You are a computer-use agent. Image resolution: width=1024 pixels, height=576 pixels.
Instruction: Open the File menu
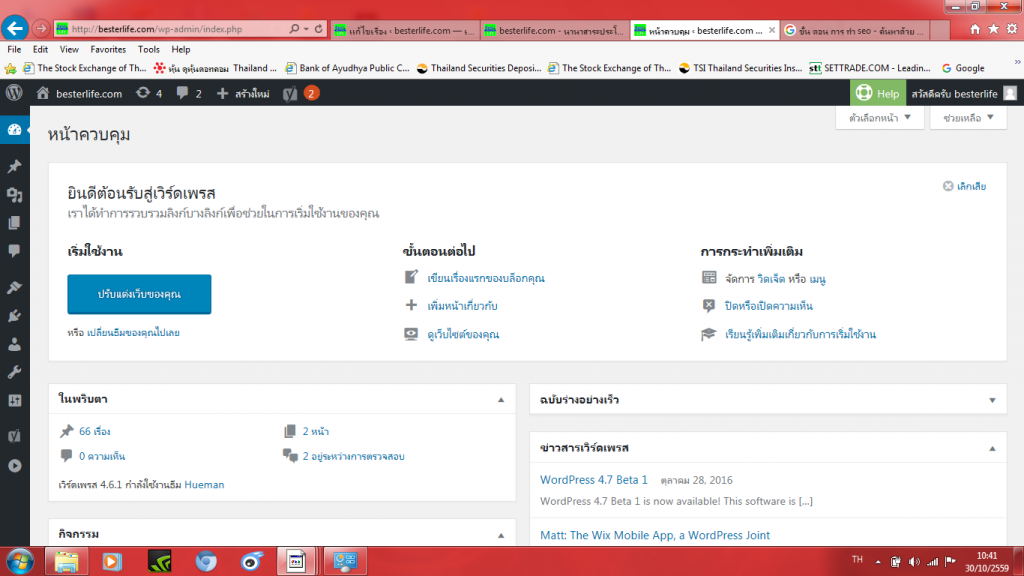[14, 50]
